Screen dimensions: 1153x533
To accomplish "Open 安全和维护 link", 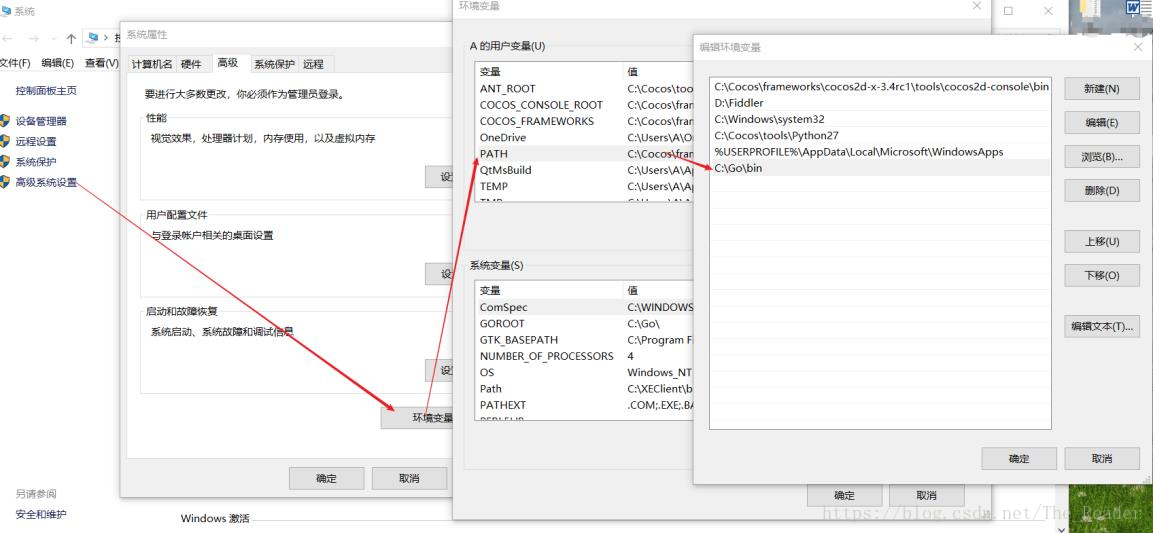I will click(40, 515).
